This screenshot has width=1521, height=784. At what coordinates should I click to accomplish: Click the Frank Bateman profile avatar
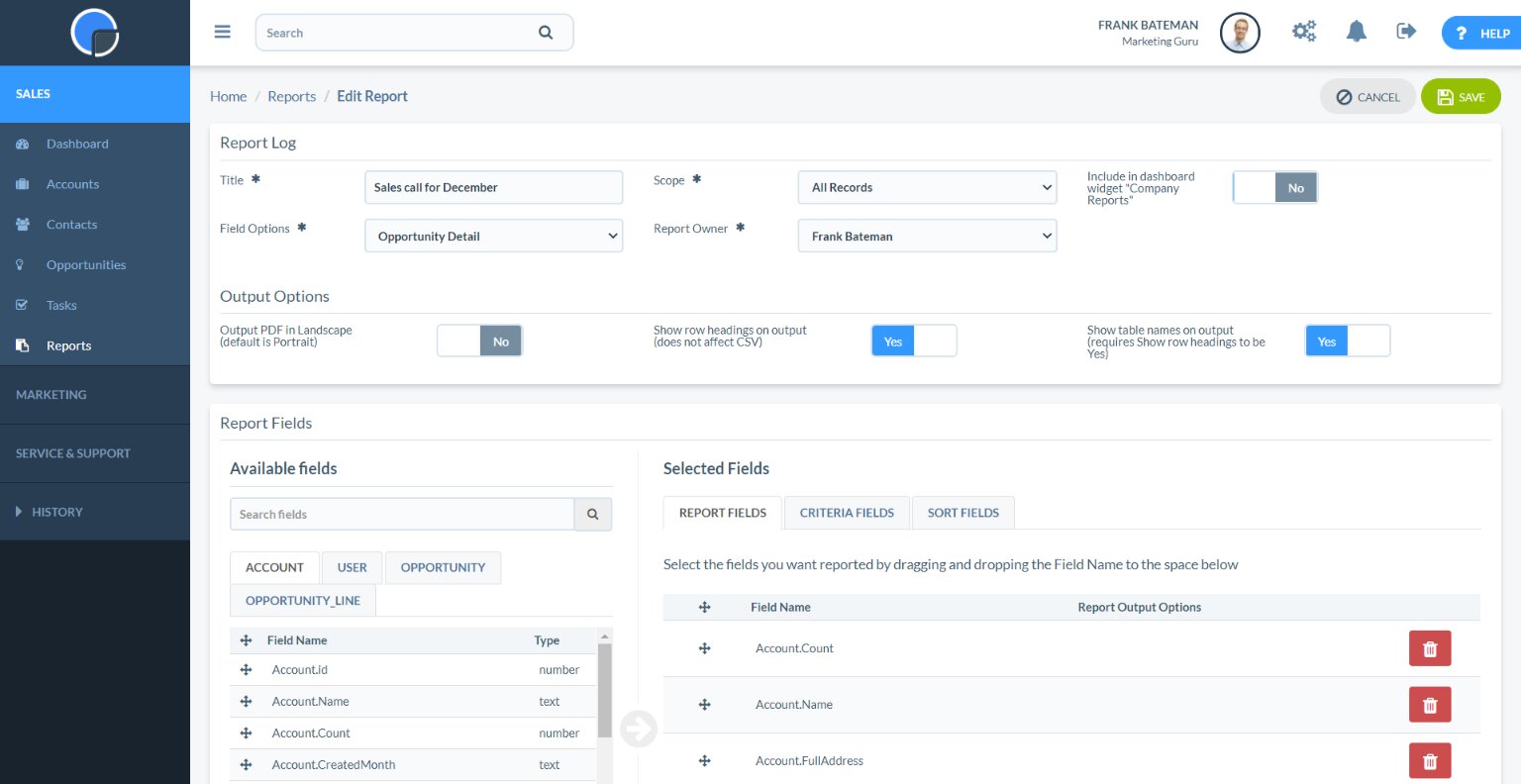1240,33
